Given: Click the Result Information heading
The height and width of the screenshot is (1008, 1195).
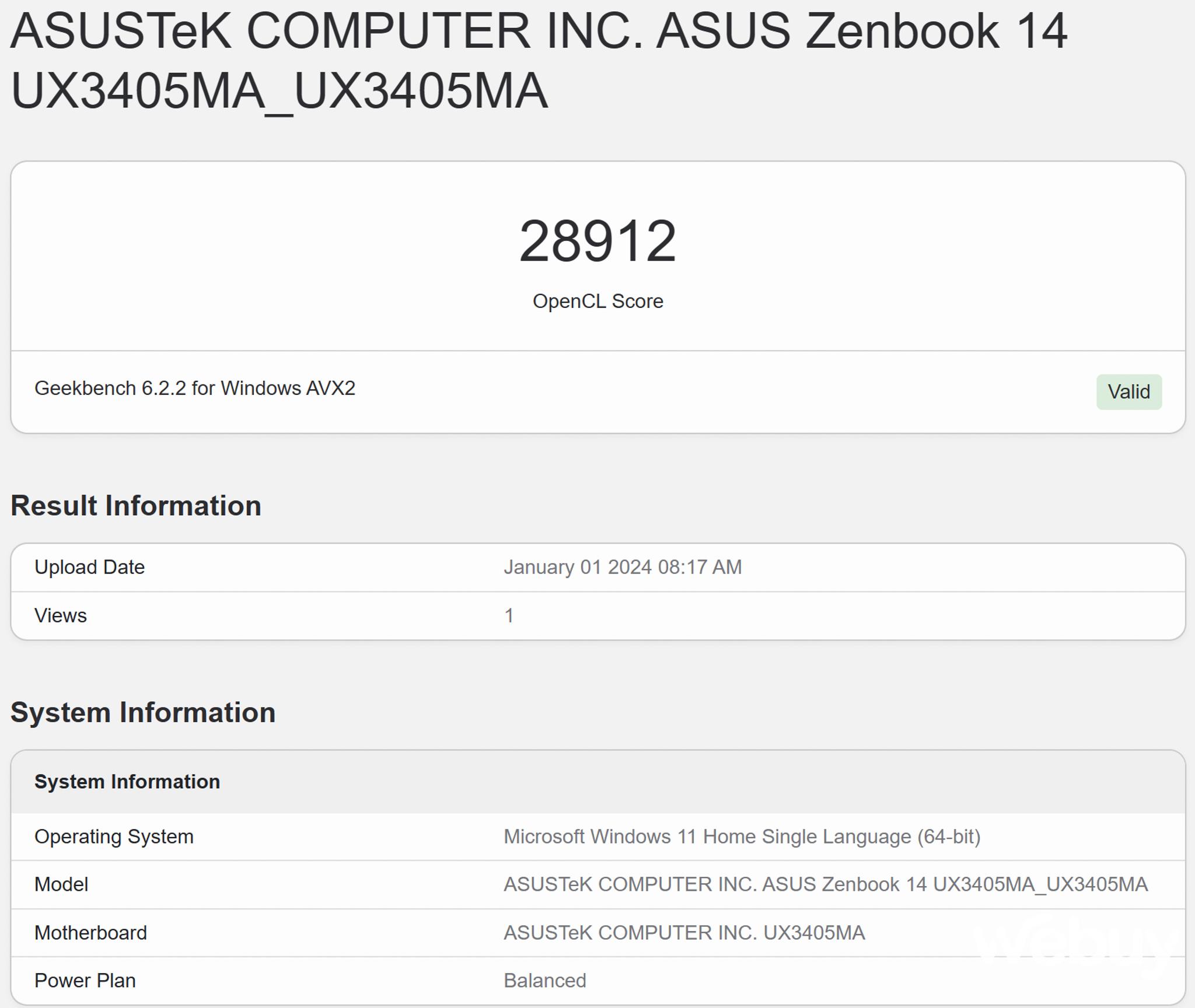Looking at the screenshot, I should pos(136,505).
